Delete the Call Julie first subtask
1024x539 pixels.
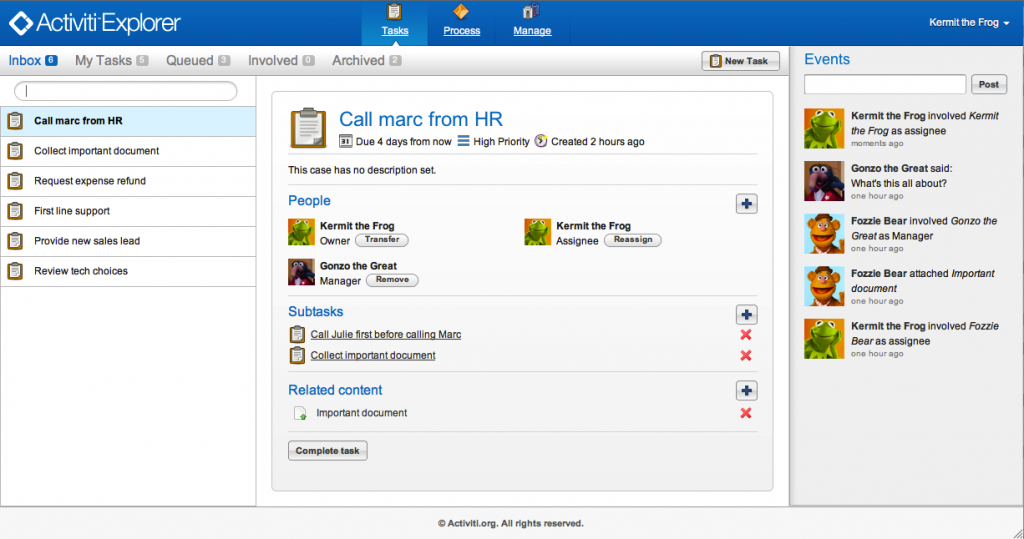(746, 335)
